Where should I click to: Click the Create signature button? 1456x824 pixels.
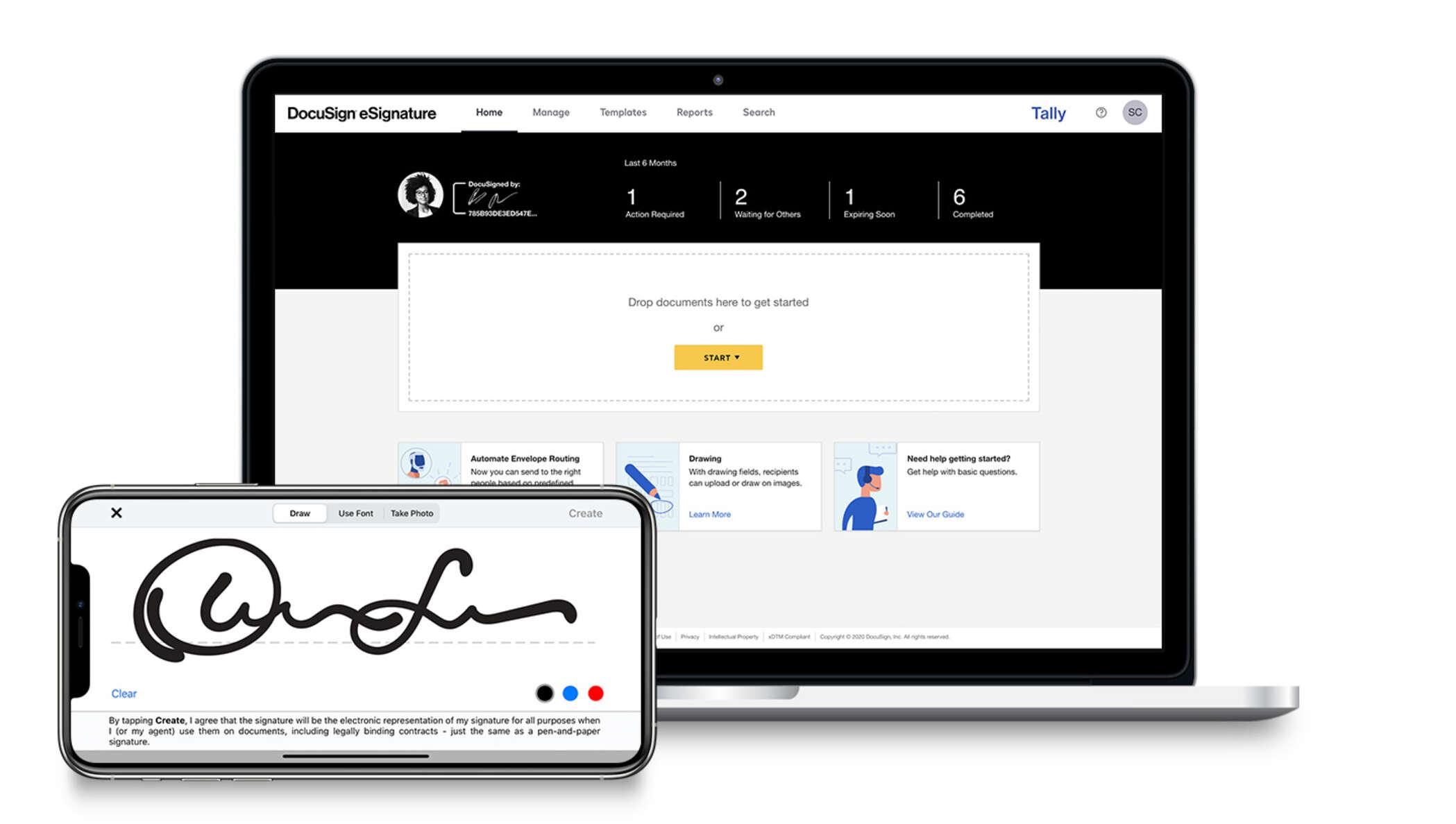(585, 513)
